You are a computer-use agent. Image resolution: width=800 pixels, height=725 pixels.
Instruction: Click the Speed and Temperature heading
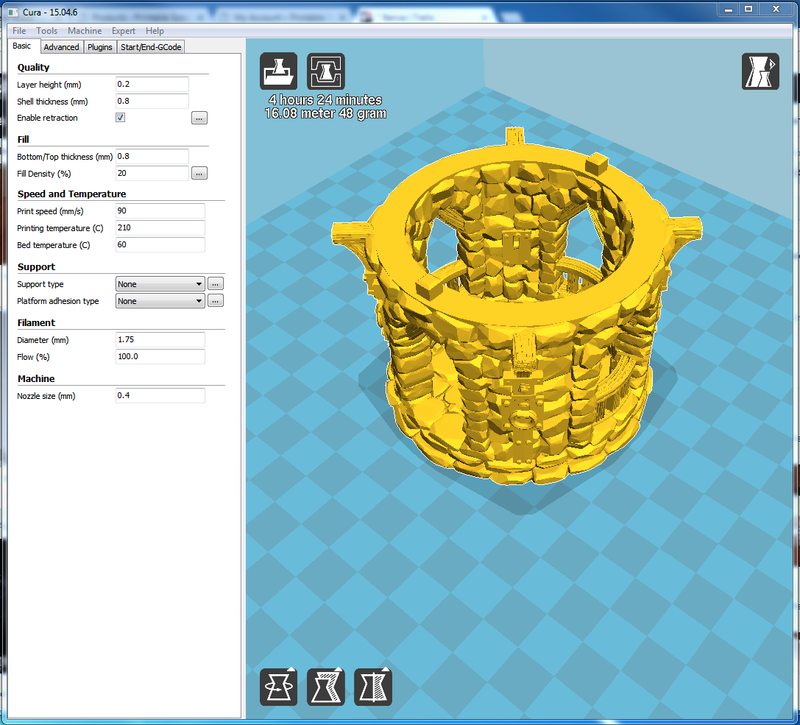[72, 194]
